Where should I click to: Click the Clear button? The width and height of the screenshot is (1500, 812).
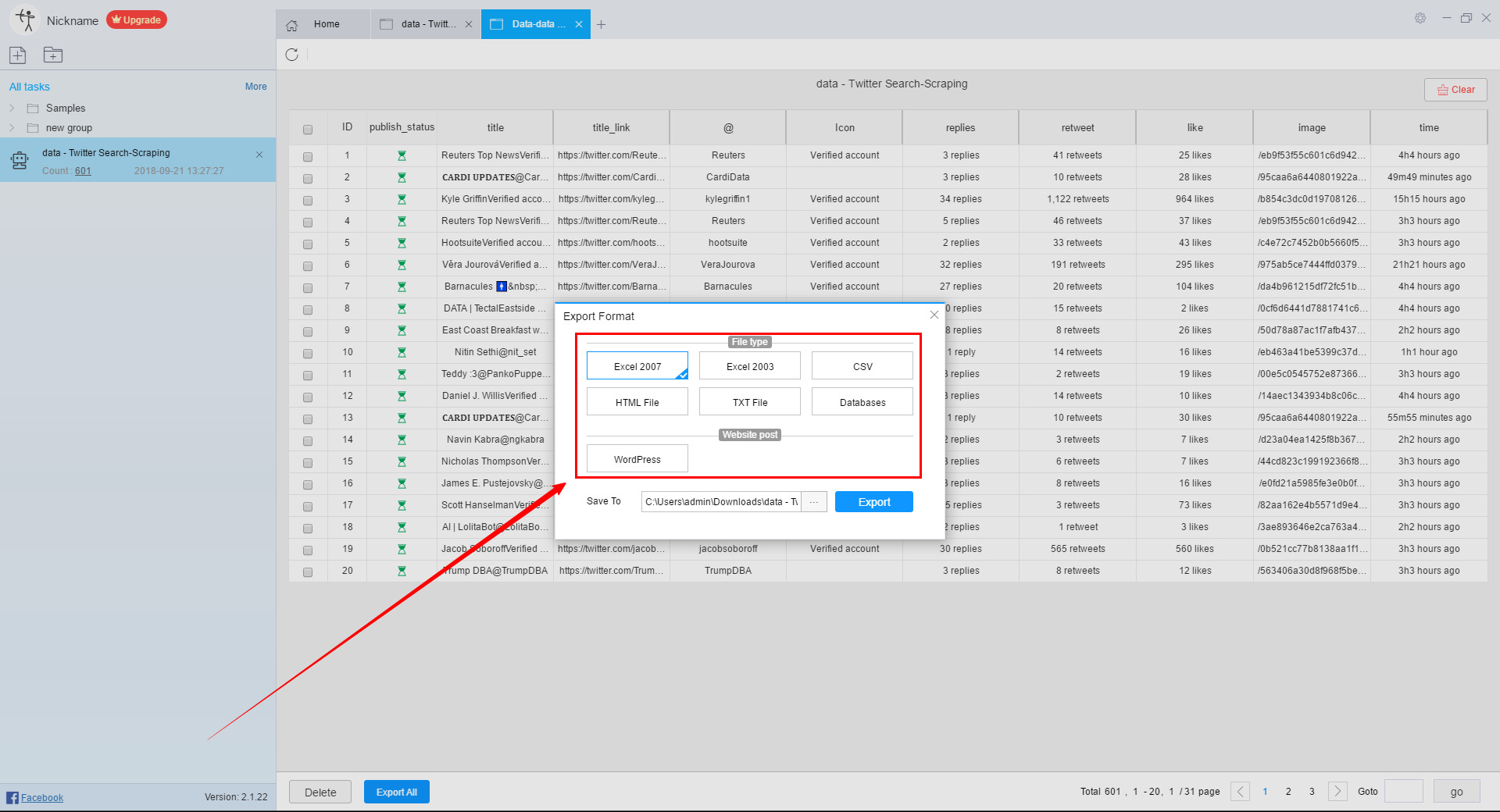[x=1455, y=90]
